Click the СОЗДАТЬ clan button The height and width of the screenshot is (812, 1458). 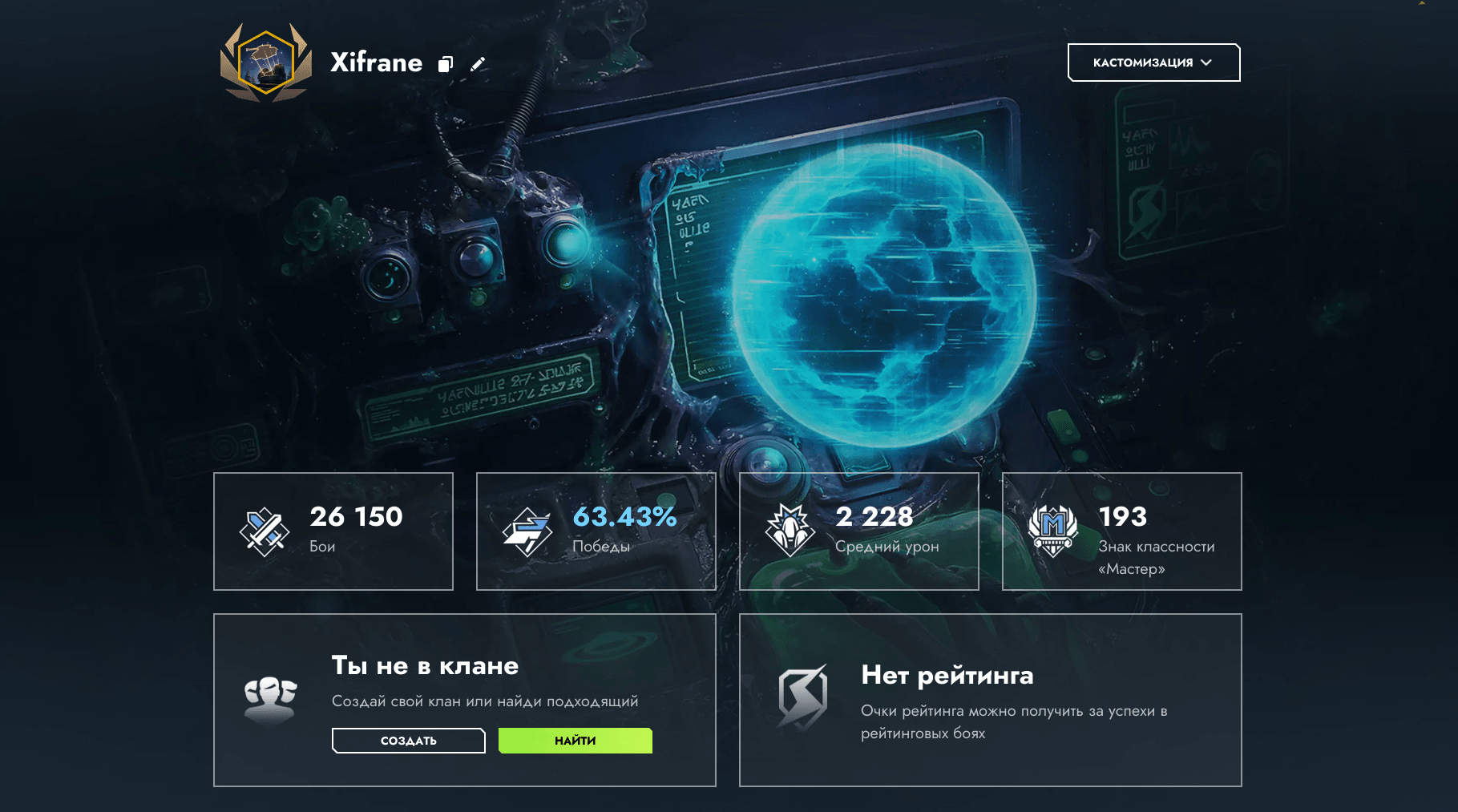coord(409,741)
